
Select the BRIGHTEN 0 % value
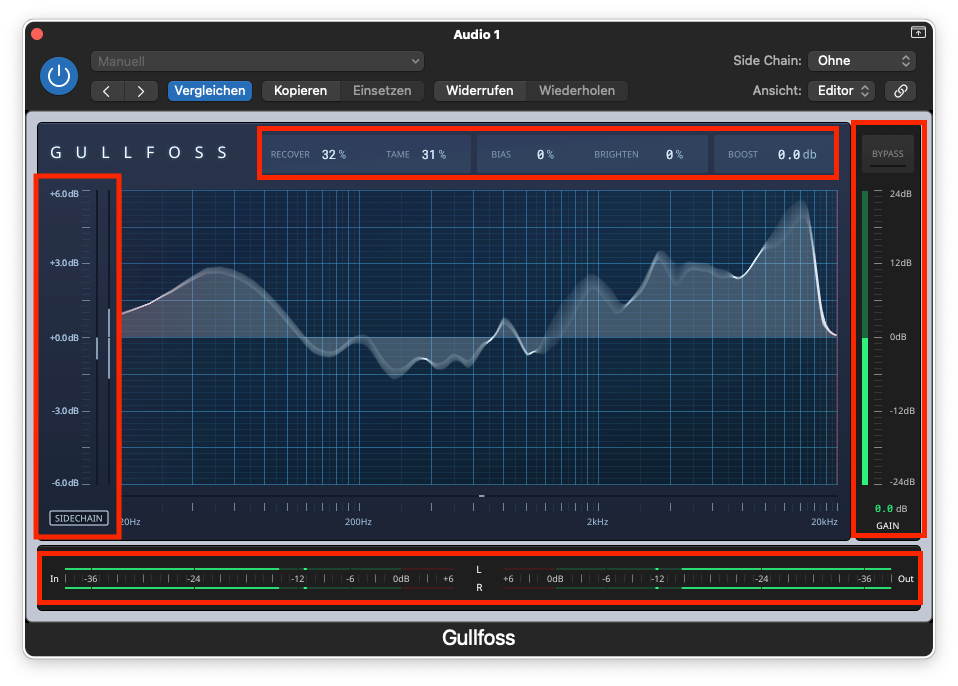(674, 155)
